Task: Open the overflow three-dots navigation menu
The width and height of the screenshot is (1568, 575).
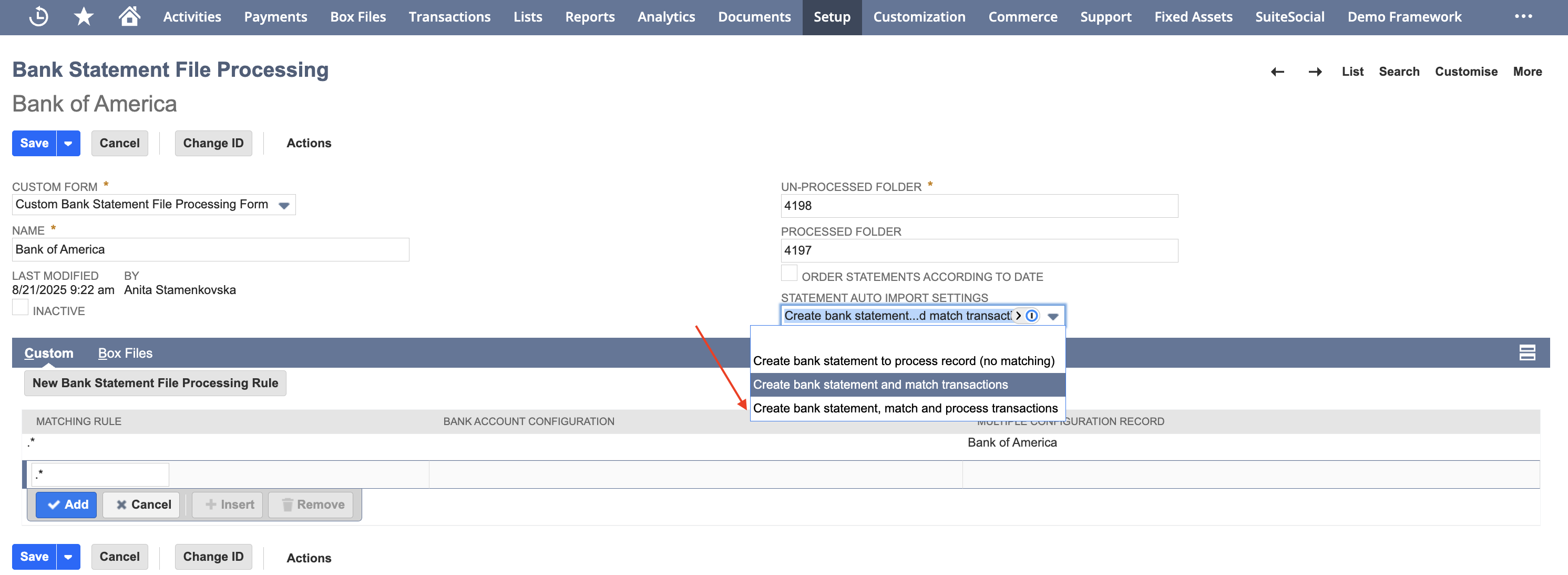Action: click(1523, 16)
